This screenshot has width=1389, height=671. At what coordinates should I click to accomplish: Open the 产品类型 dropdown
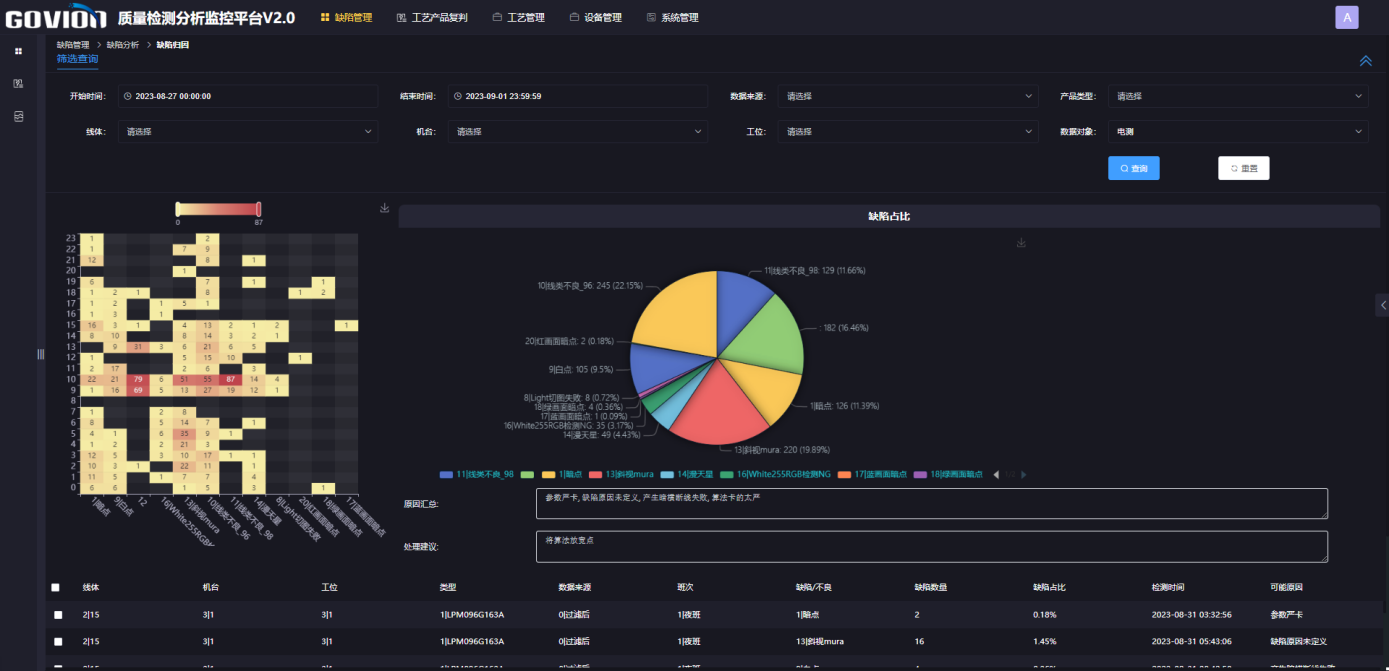click(x=1239, y=96)
